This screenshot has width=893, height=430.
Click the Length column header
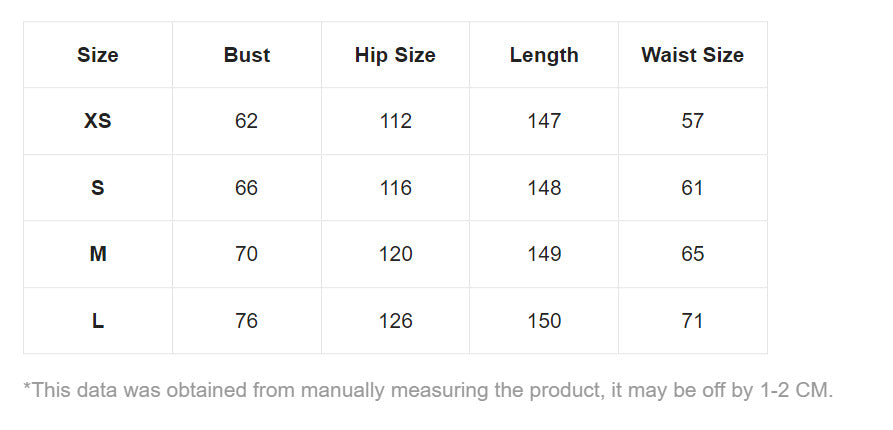(x=544, y=55)
